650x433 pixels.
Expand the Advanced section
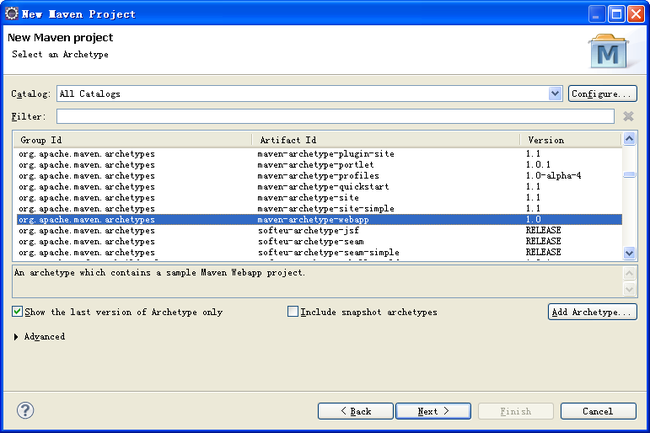point(16,336)
